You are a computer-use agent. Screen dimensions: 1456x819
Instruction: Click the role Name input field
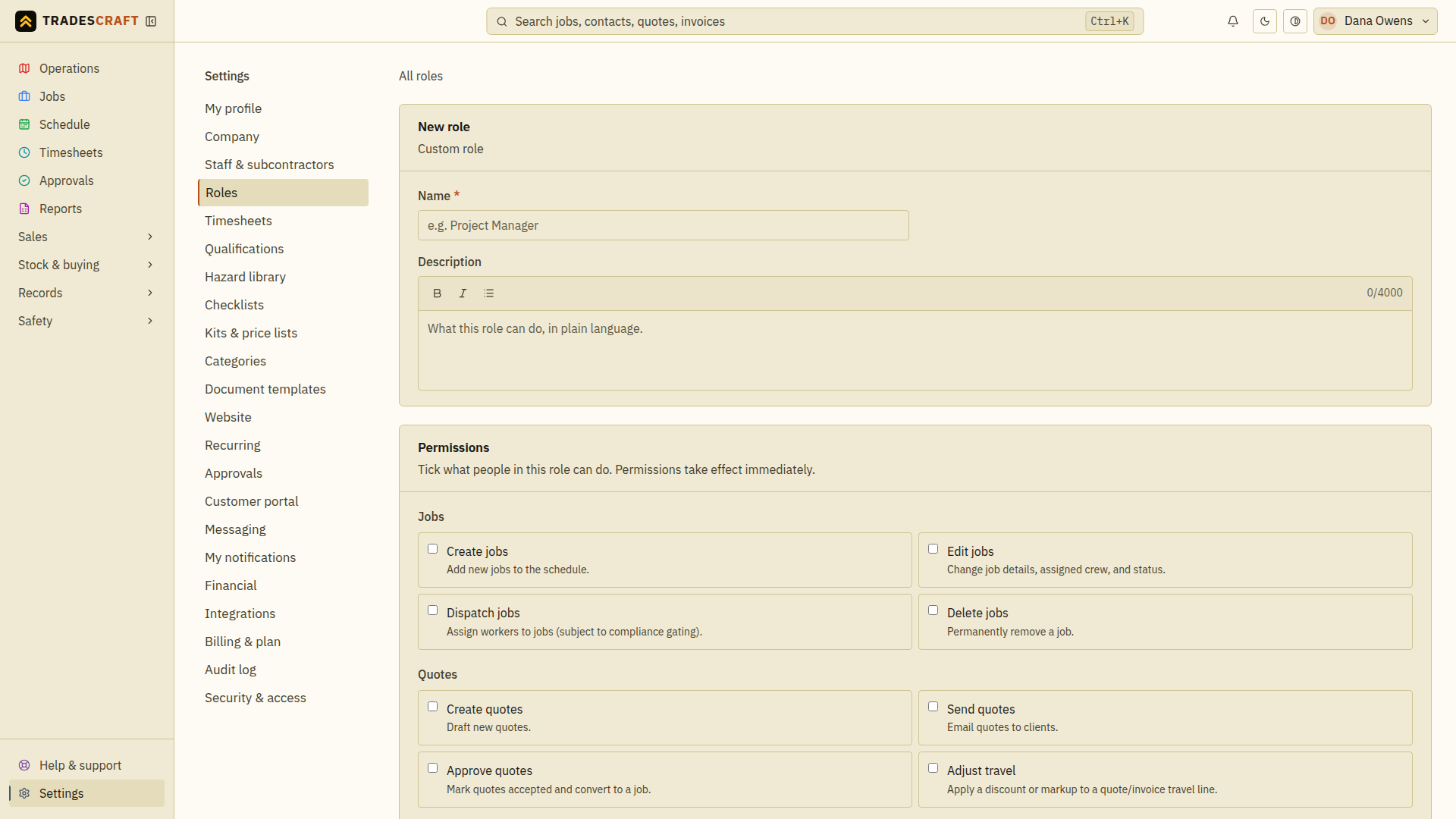tap(664, 225)
